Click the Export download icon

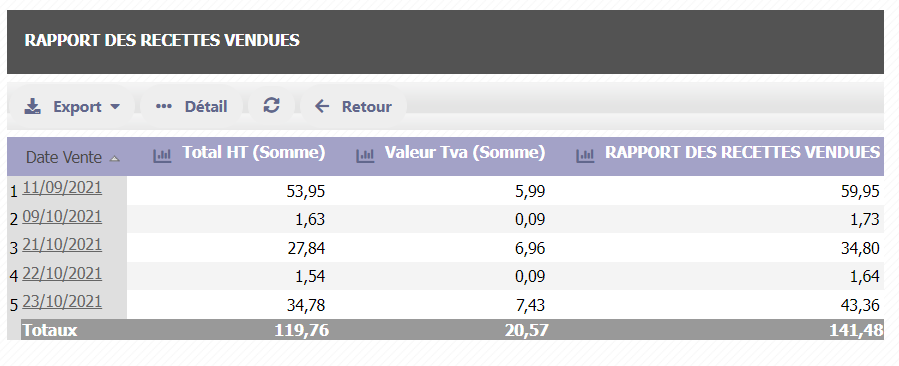click(x=33, y=106)
